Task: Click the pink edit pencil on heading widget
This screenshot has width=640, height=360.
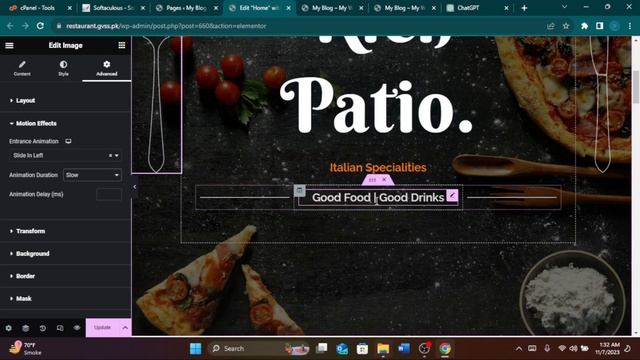Action: (452, 196)
